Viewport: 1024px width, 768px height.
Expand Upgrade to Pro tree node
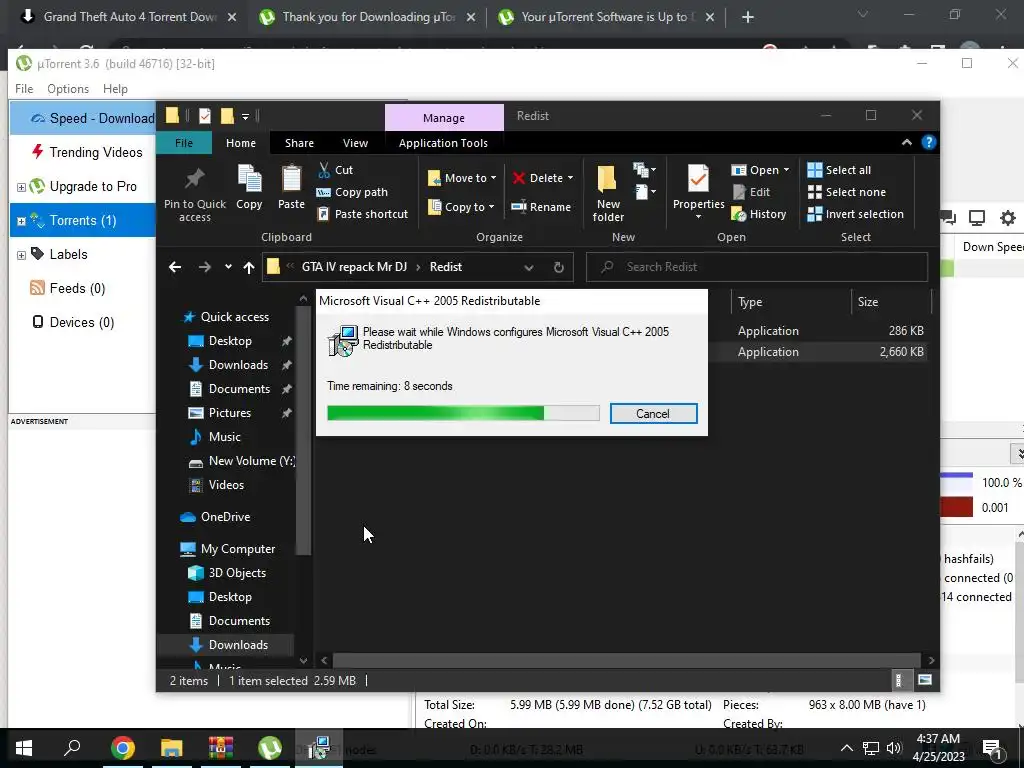pyautogui.click(x=21, y=187)
